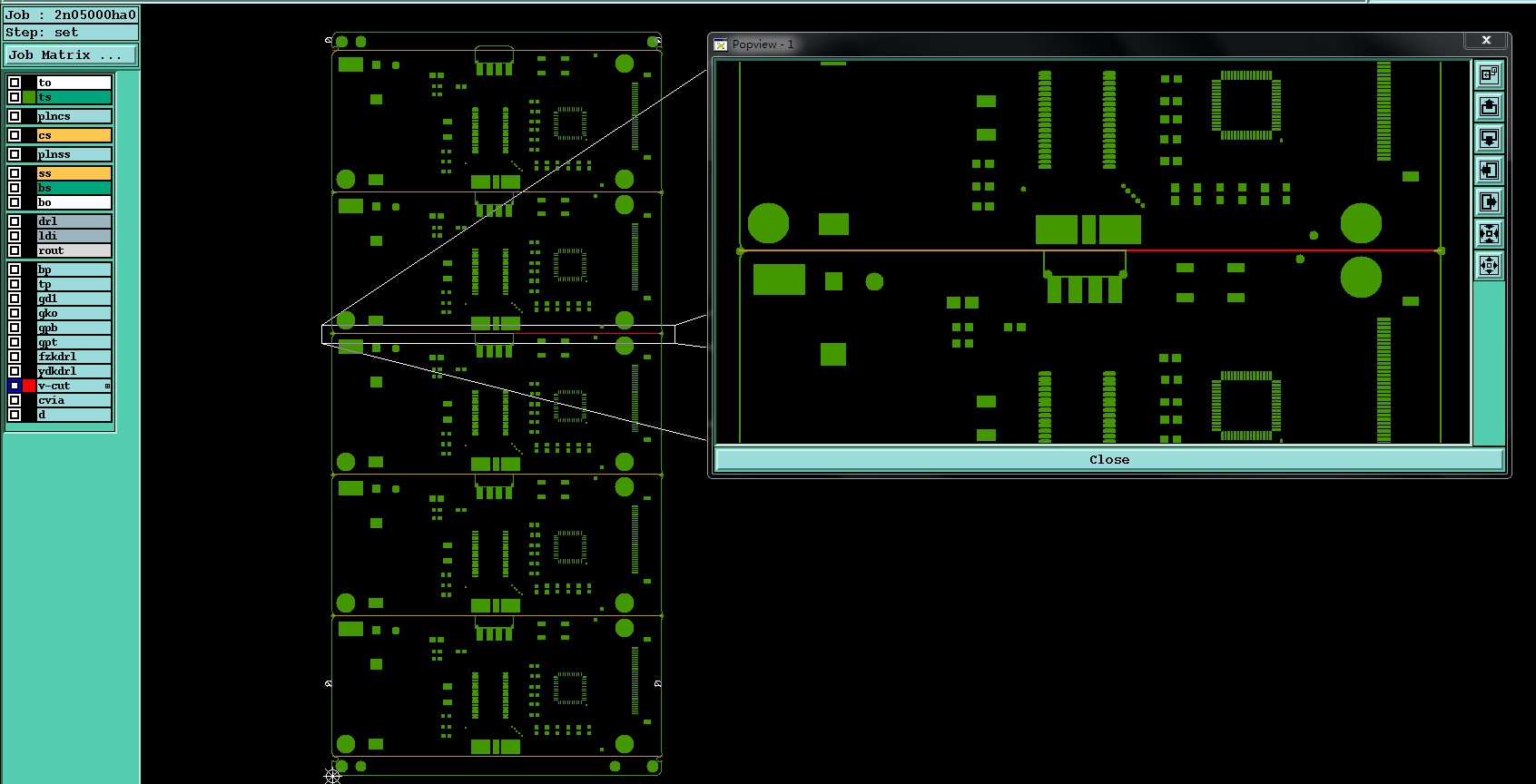The image size is (1536, 784).
Task: Select the plncs layer name
Action: 74,116
